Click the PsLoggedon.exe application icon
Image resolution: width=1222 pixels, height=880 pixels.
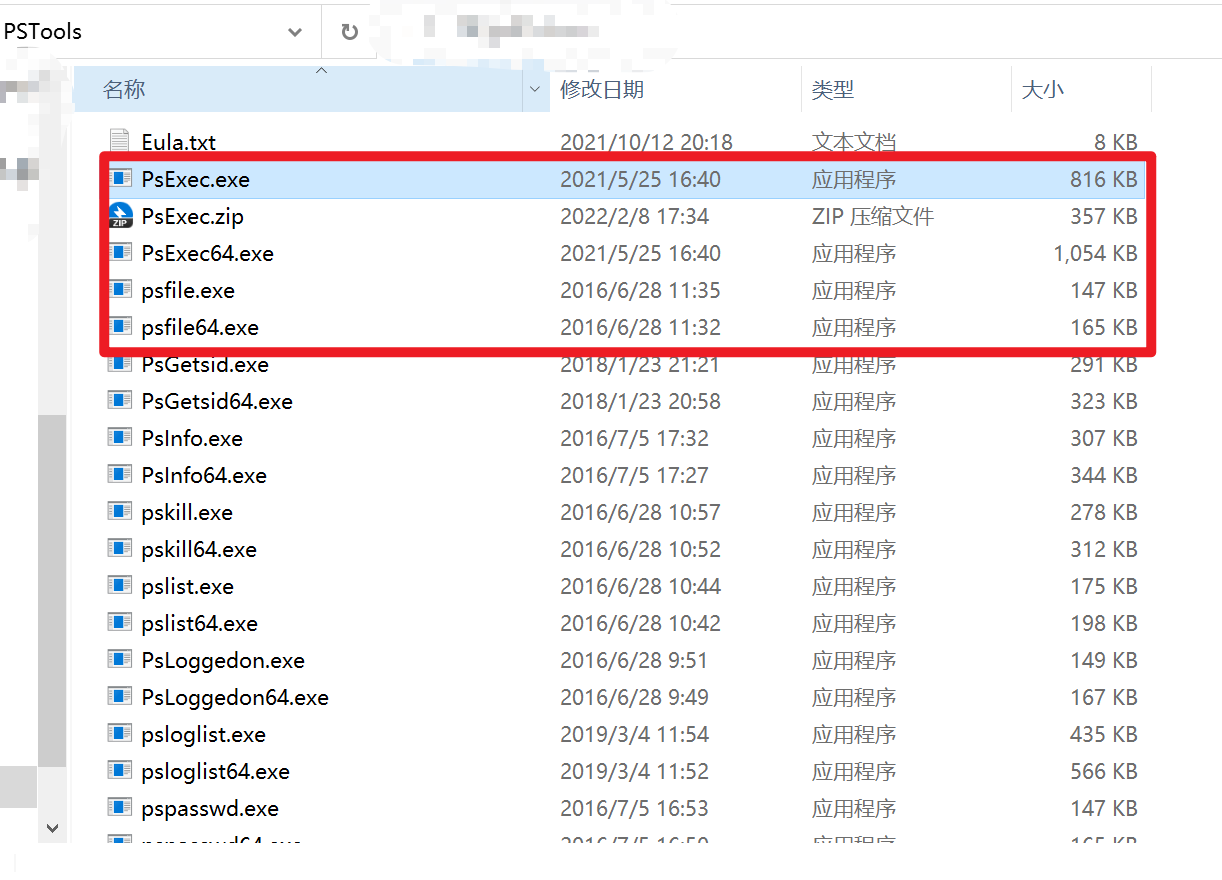click(120, 660)
